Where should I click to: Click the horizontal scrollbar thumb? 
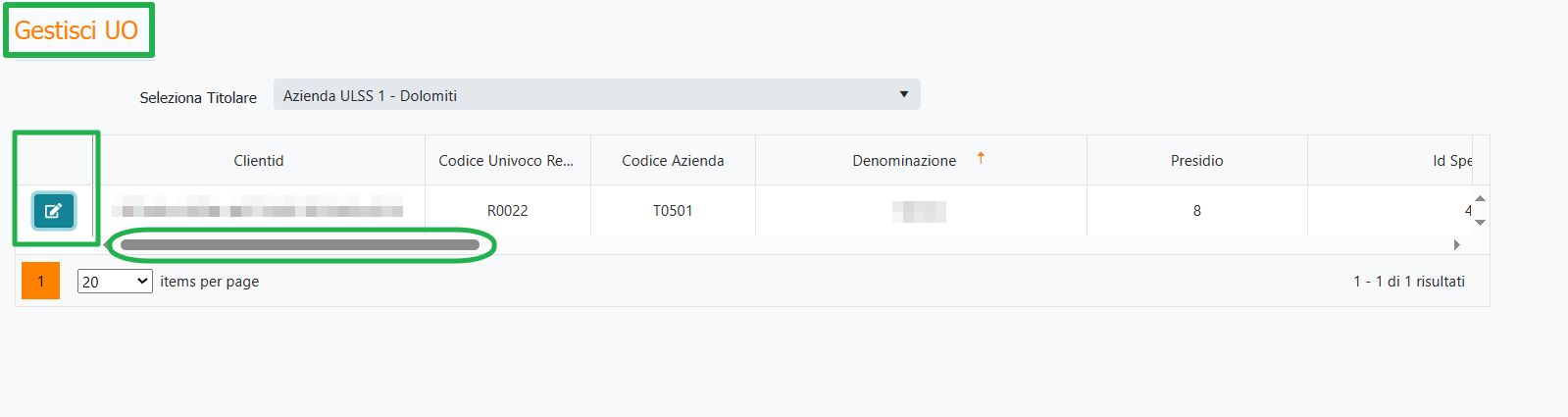tap(299, 244)
